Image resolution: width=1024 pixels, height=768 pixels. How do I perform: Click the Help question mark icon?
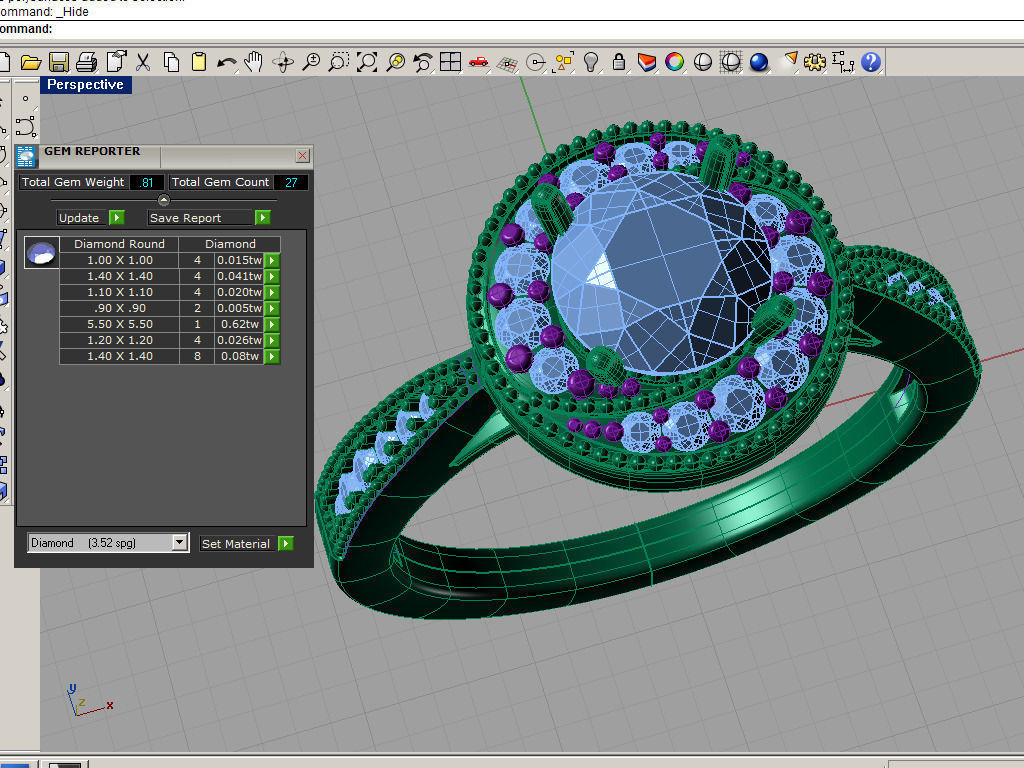point(871,62)
